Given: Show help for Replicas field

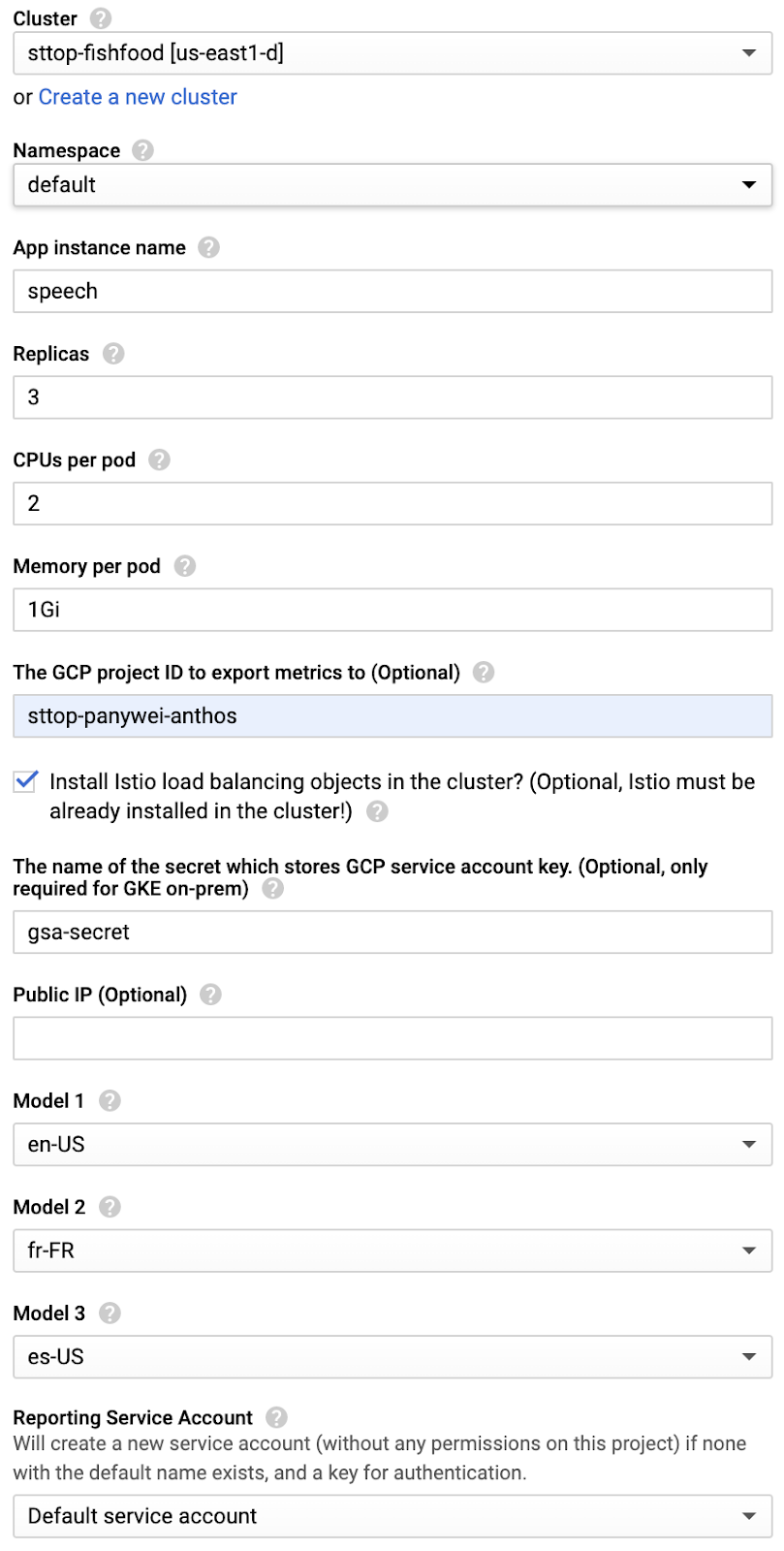Looking at the screenshot, I should click(x=113, y=354).
